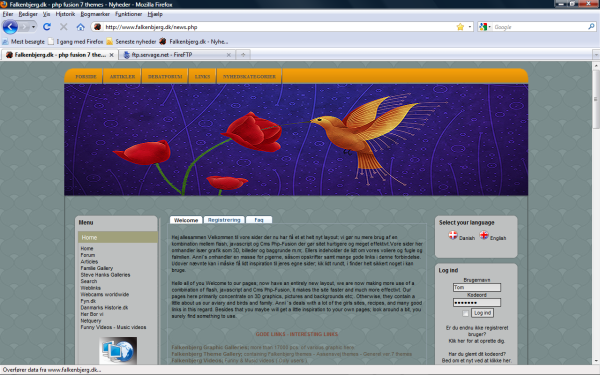This screenshot has height=375, width=600.
Task: Click the vertical page scrollbar thumb
Action: [596, 99]
